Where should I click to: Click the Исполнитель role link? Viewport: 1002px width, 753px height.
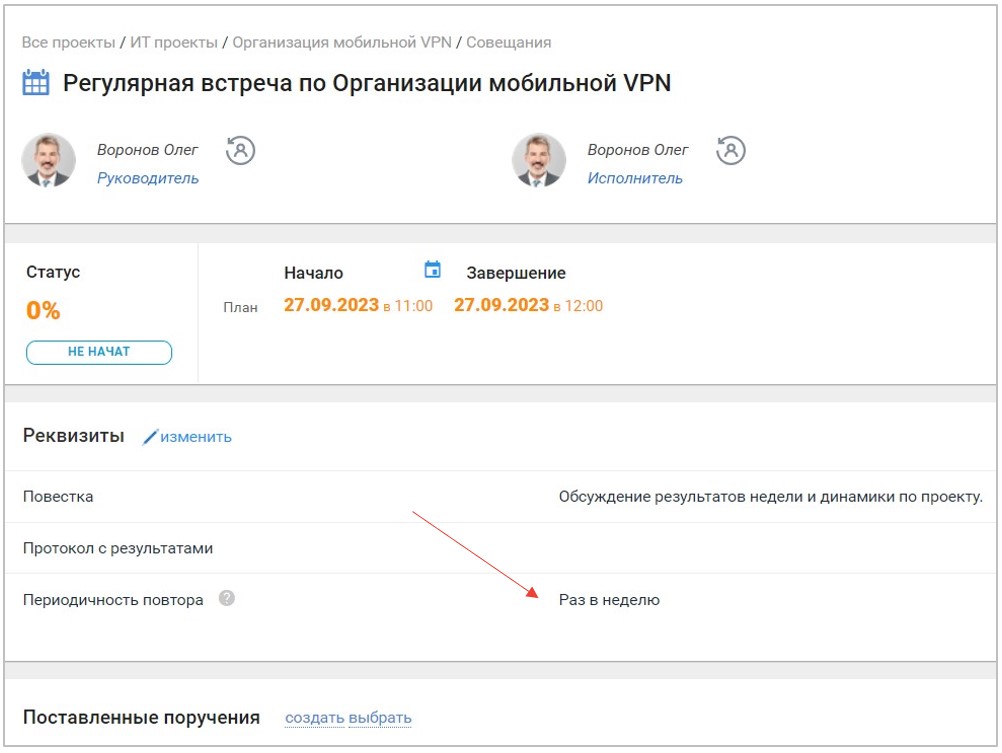pyautogui.click(x=635, y=179)
